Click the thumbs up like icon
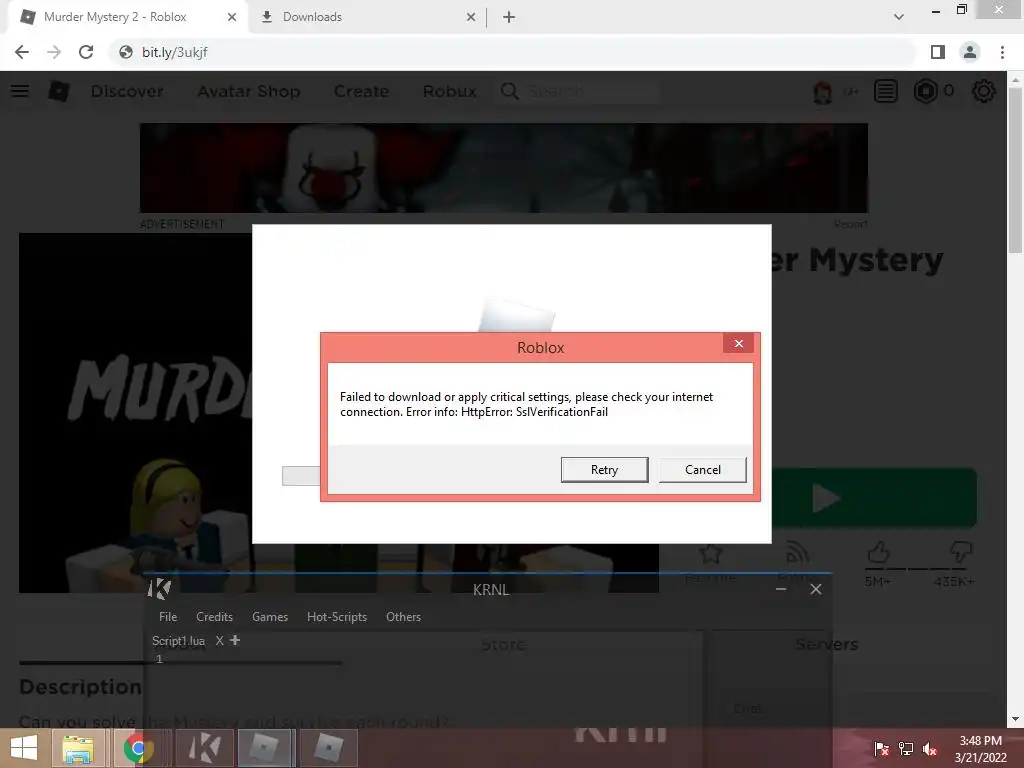The width and height of the screenshot is (1024, 768). coord(878,552)
